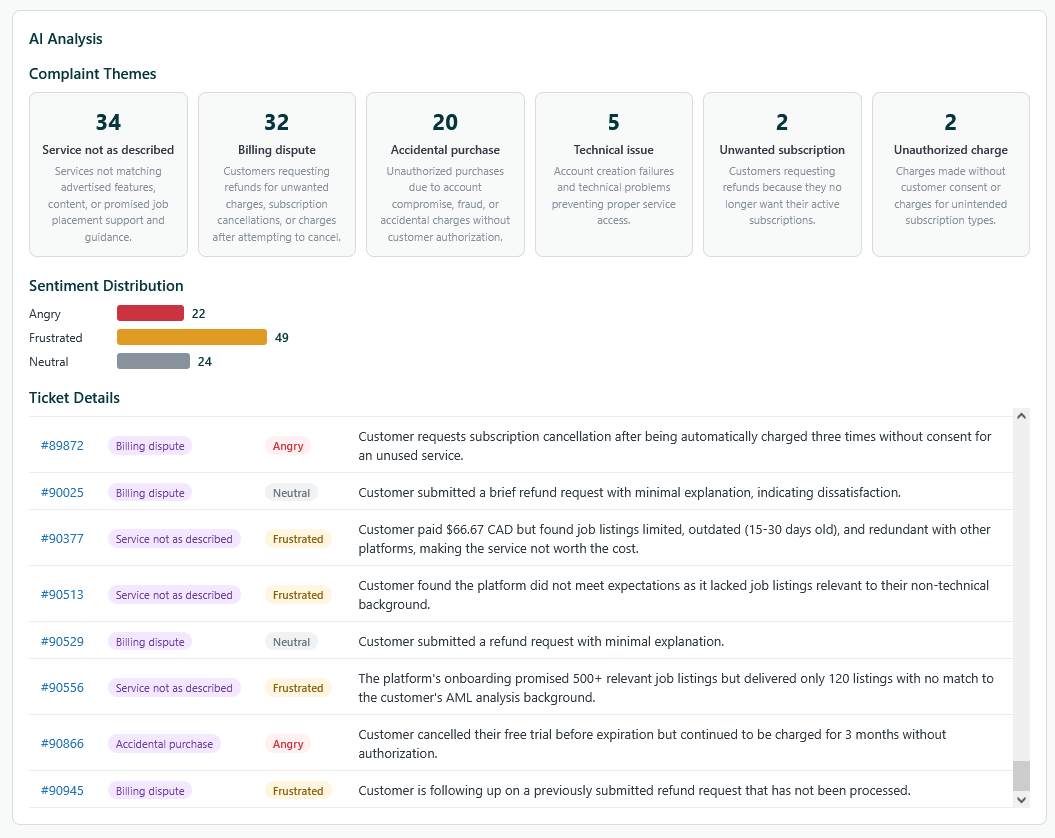Open ticket #90513

click(x=62, y=594)
